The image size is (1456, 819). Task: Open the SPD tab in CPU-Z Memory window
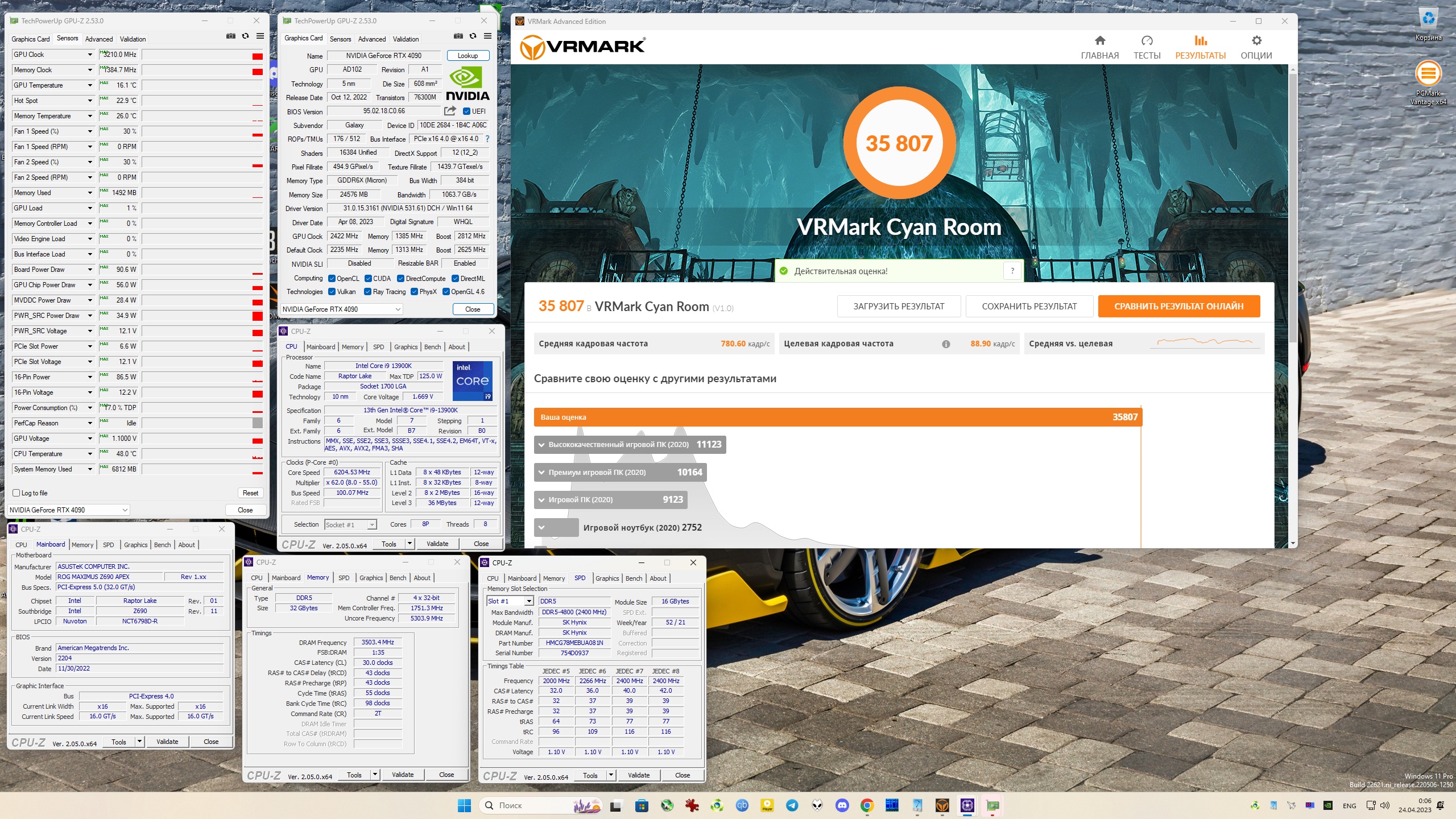[x=344, y=578]
